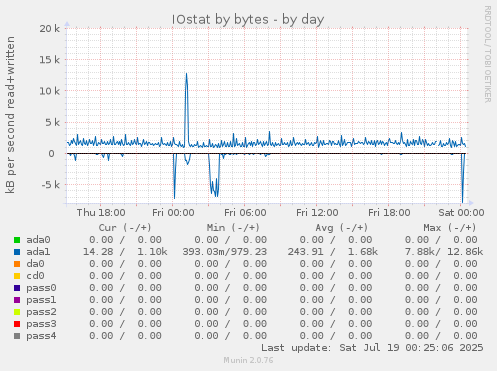Click the 'Munin 2.0.76' footer text

[x=248, y=360]
